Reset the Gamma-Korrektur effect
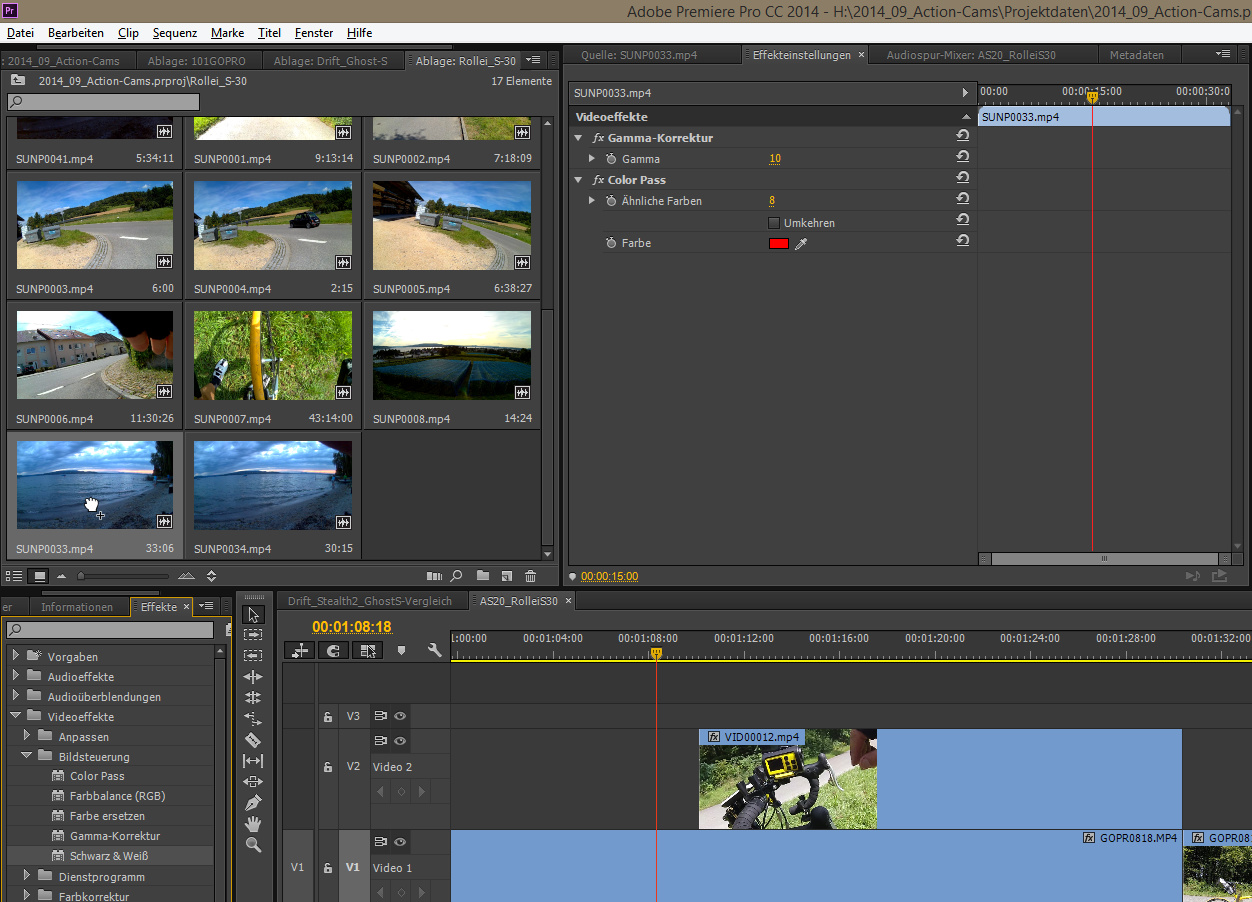Viewport: 1252px width, 902px height. coord(962,137)
